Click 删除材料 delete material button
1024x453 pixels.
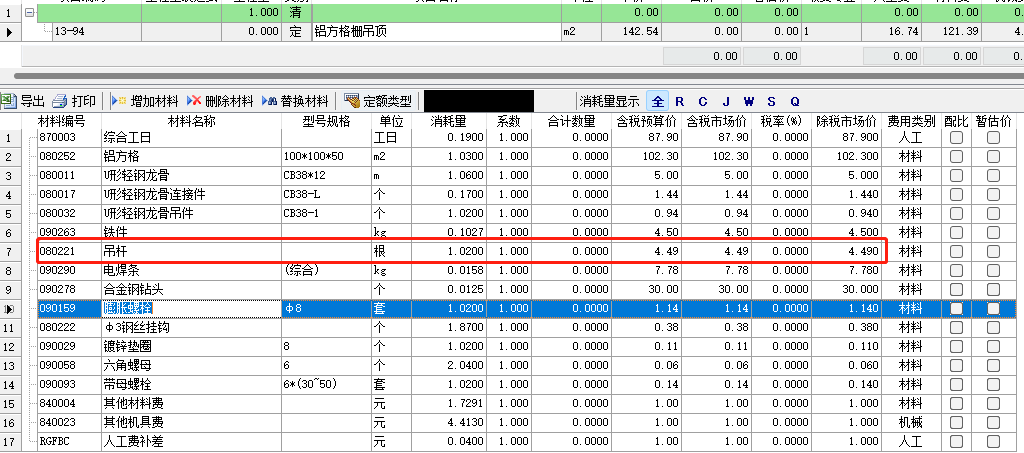(x=220, y=101)
